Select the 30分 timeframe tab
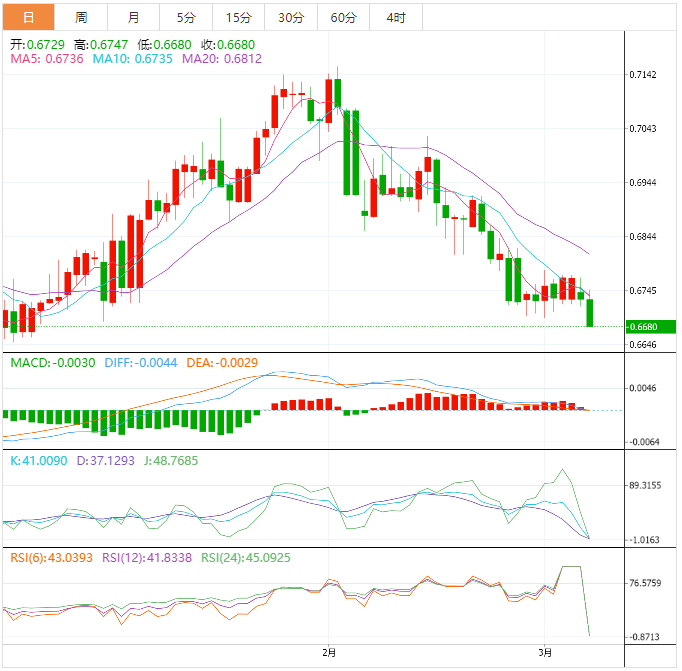Viewport: 682px width, 671px height. pyautogui.click(x=290, y=17)
